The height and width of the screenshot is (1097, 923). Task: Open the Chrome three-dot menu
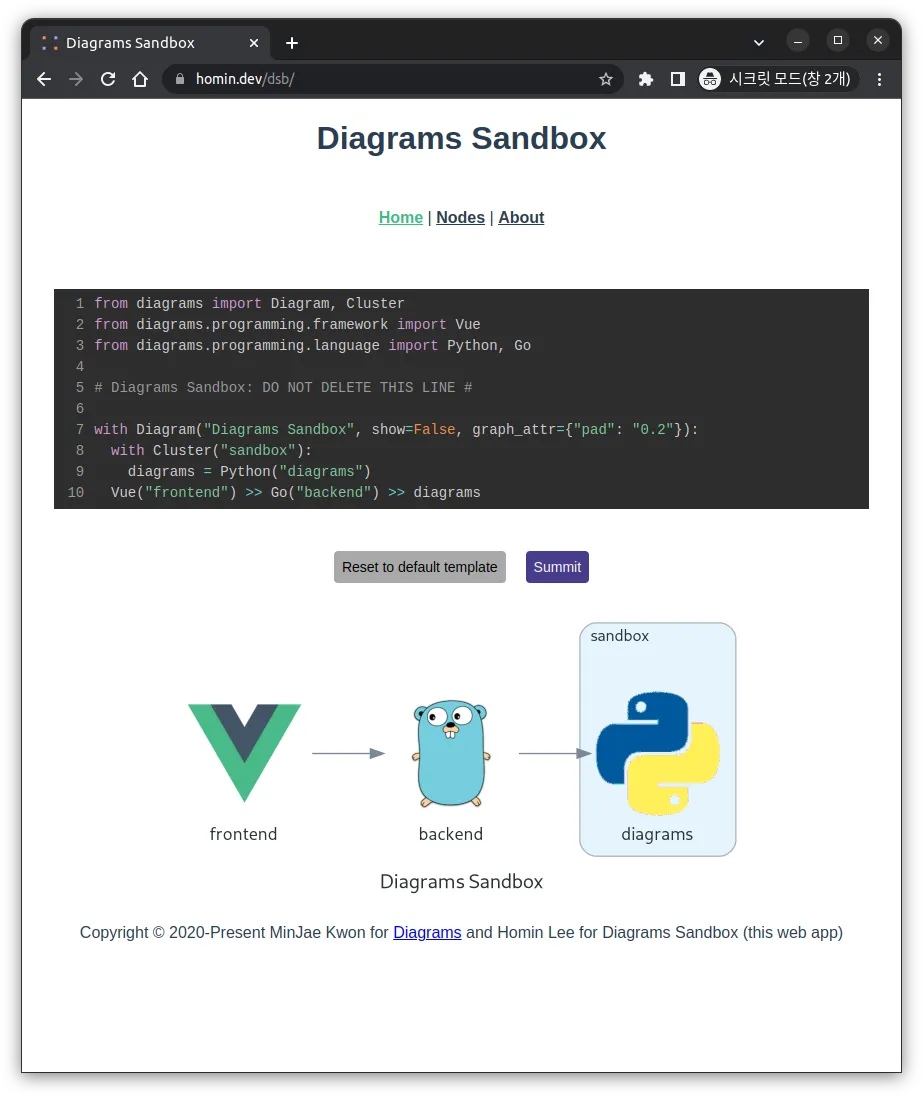coord(880,79)
